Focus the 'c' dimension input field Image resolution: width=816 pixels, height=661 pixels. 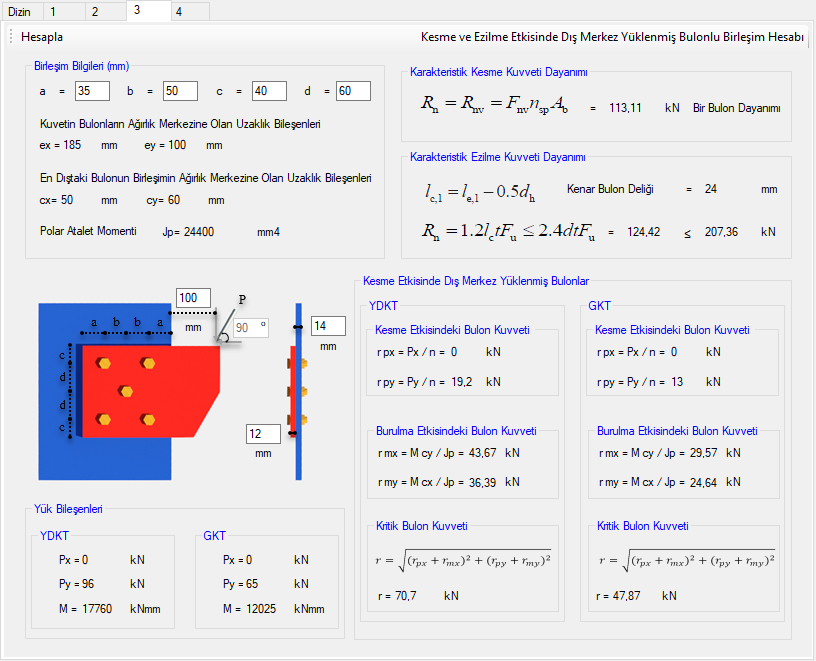(x=269, y=91)
